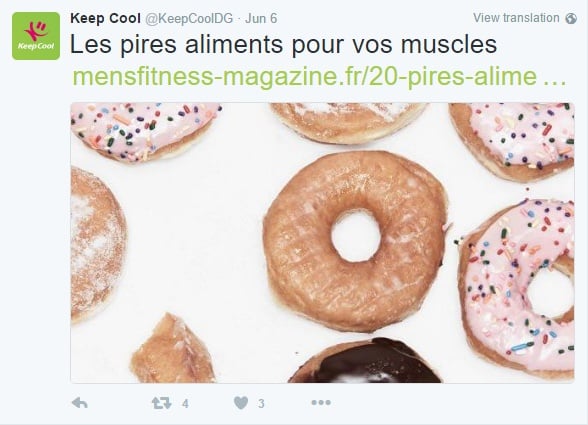This screenshot has width=588, height=425.
Task: Click the like count 3
Action: pyautogui.click(x=261, y=404)
